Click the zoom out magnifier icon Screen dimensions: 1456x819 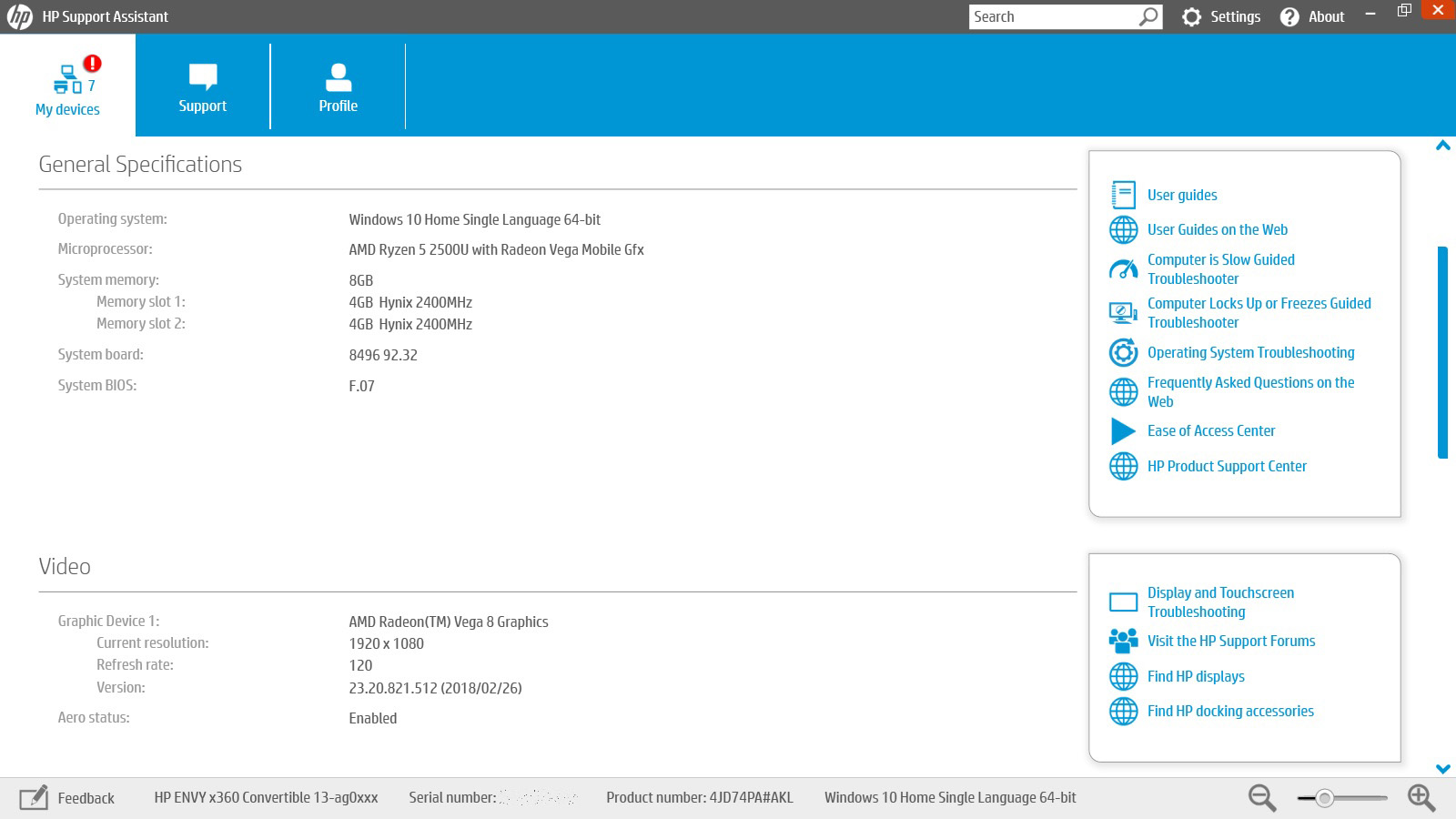click(x=1262, y=798)
